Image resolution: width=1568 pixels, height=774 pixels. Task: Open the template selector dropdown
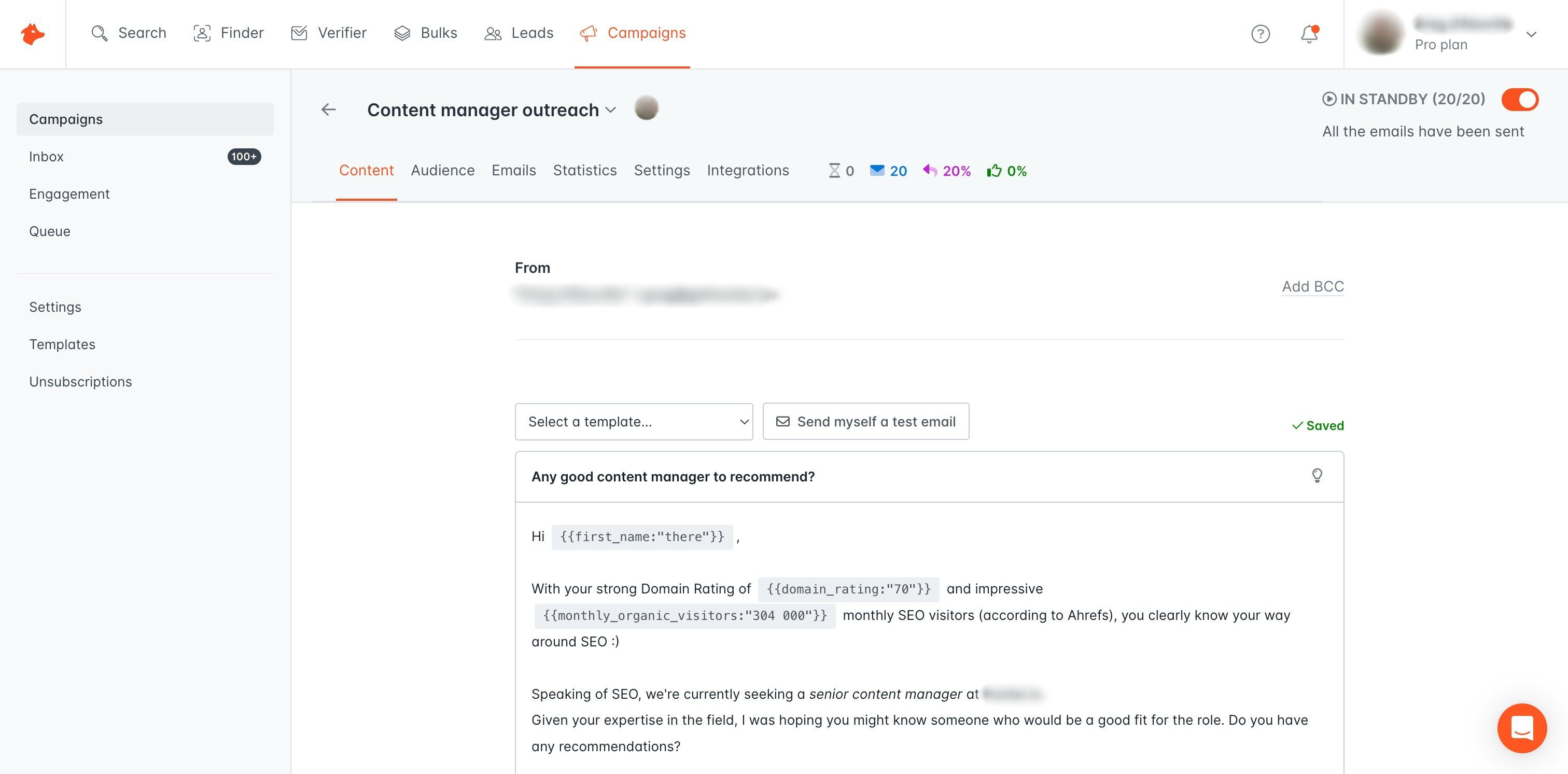point(634,421)
